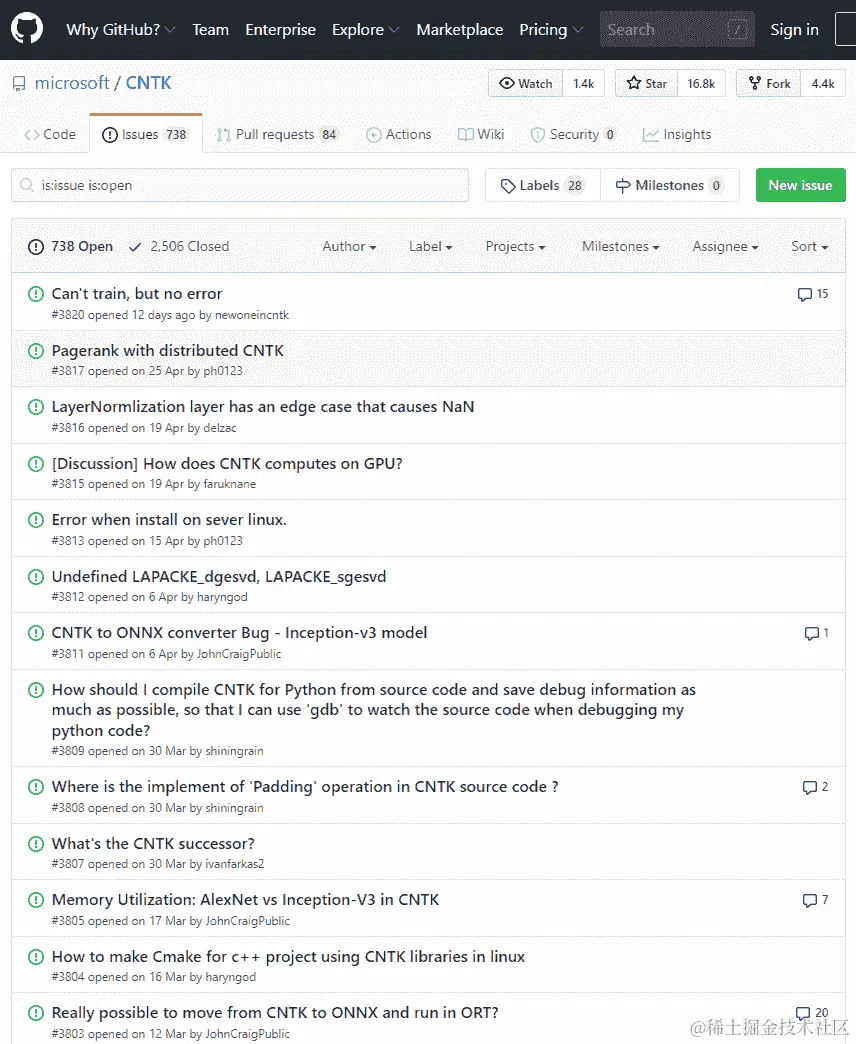Click the repository book icon beside microsoft
The height and width of the screenshot is (1044, 856).
click(19, 84)
